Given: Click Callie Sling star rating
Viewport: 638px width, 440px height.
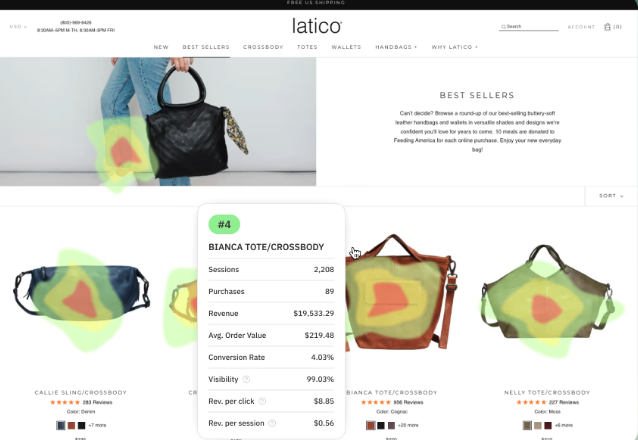Looking at the screenshot, I should click(65, 402).
